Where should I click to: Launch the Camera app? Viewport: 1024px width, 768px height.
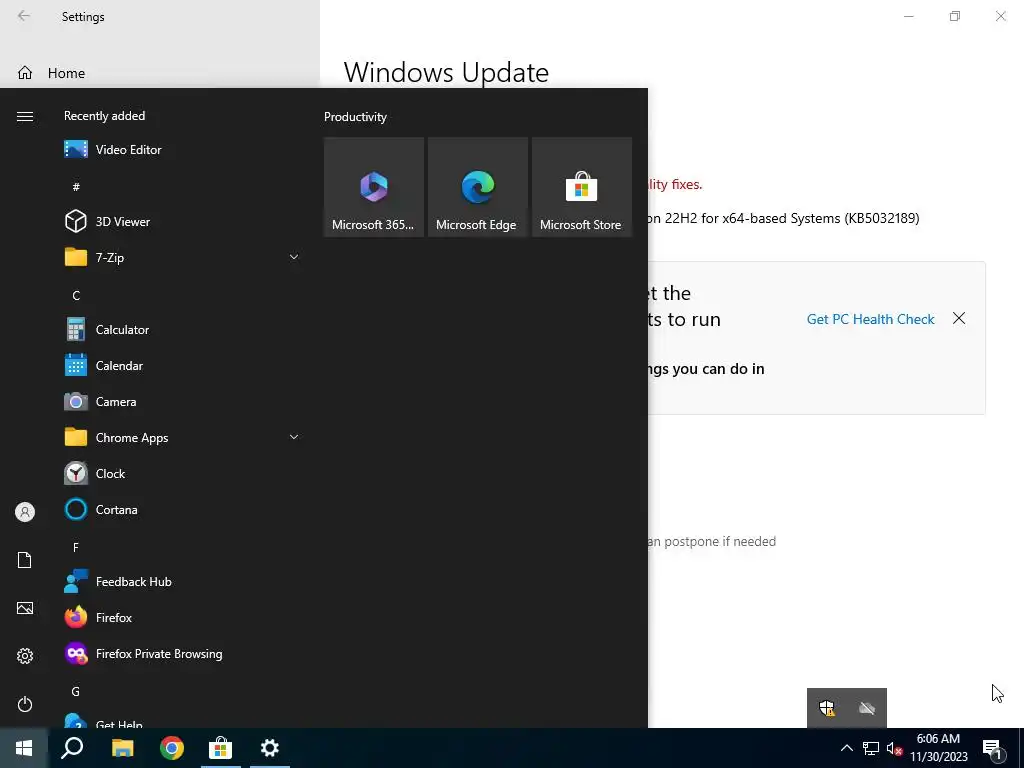point(183,402)
